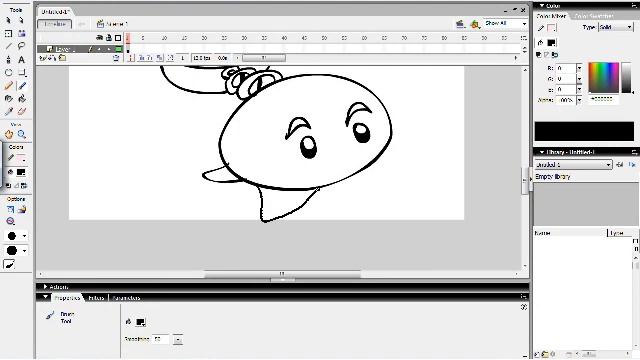
Task: Click the Edit Symbols icon
Action: 475,24
